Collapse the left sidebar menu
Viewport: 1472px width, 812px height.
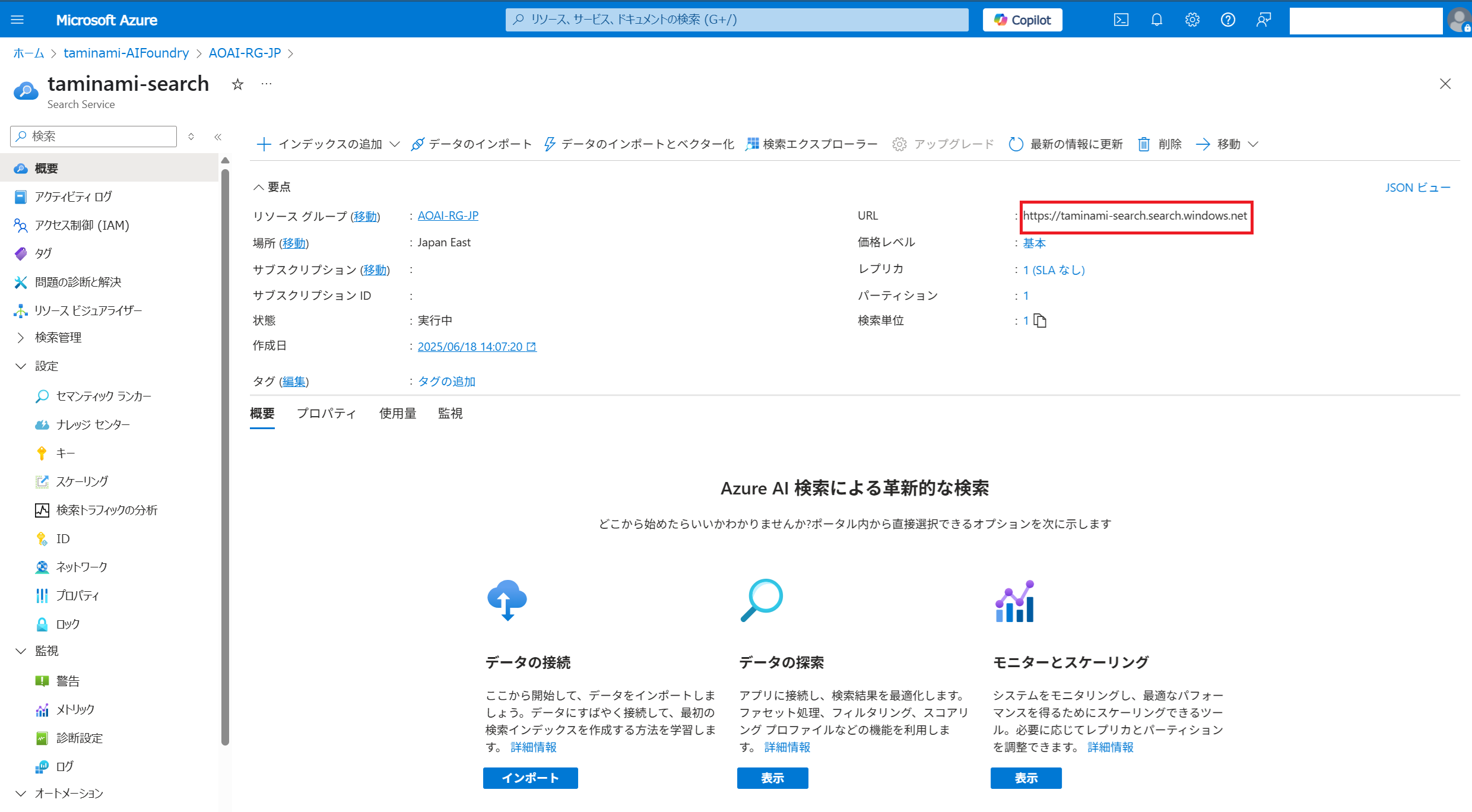tap(218, 137)
